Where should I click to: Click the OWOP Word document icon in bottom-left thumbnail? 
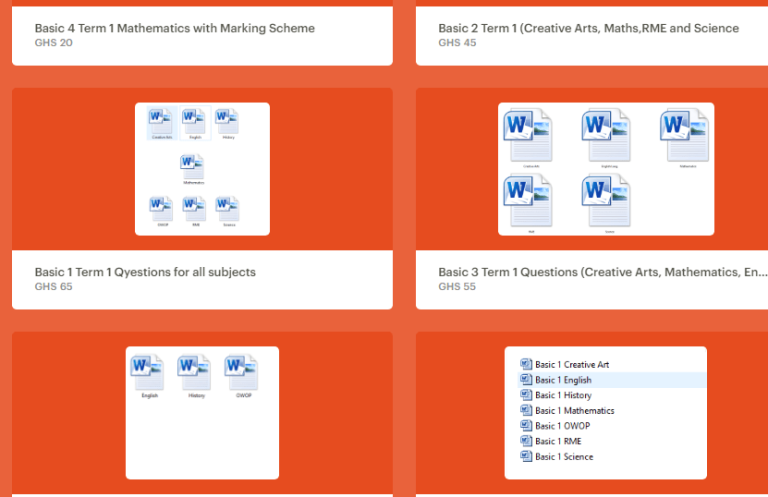pyautogui.click(x=242, y=376)
